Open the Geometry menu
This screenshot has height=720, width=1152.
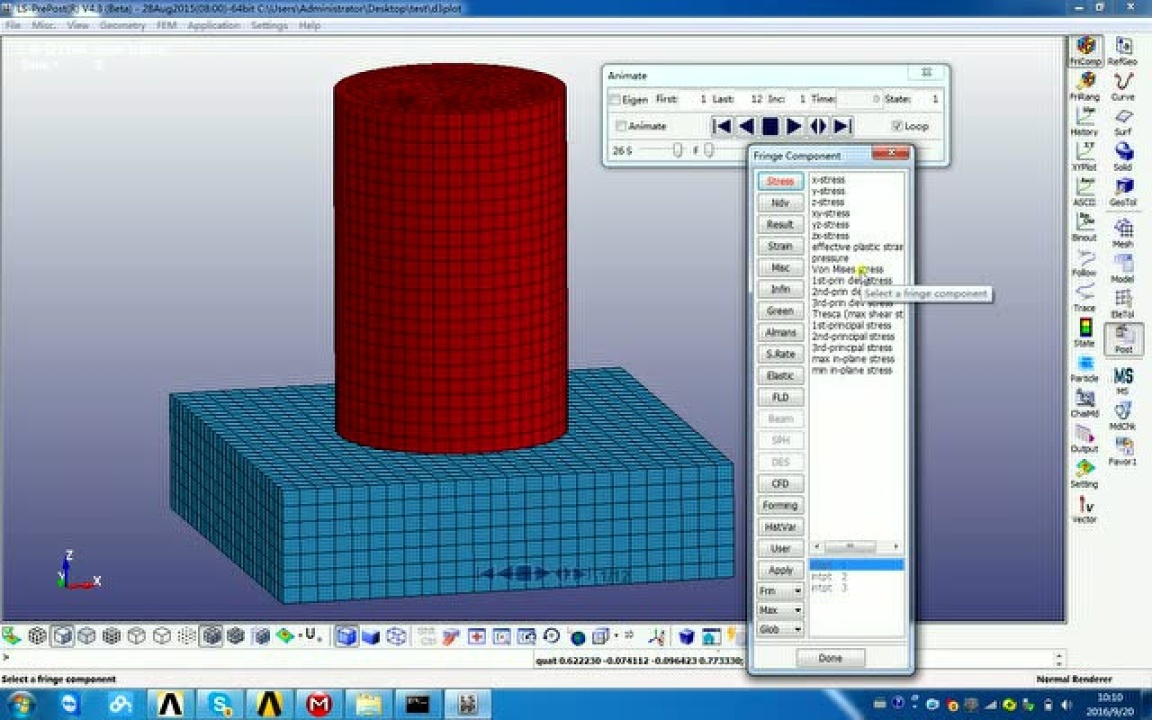[x=122, y=25]
